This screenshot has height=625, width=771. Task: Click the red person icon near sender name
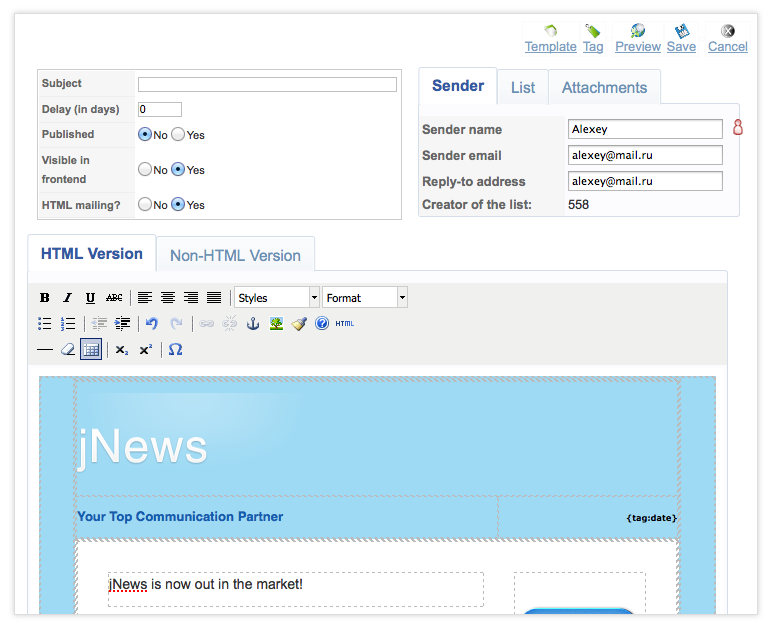coord(738,127)
